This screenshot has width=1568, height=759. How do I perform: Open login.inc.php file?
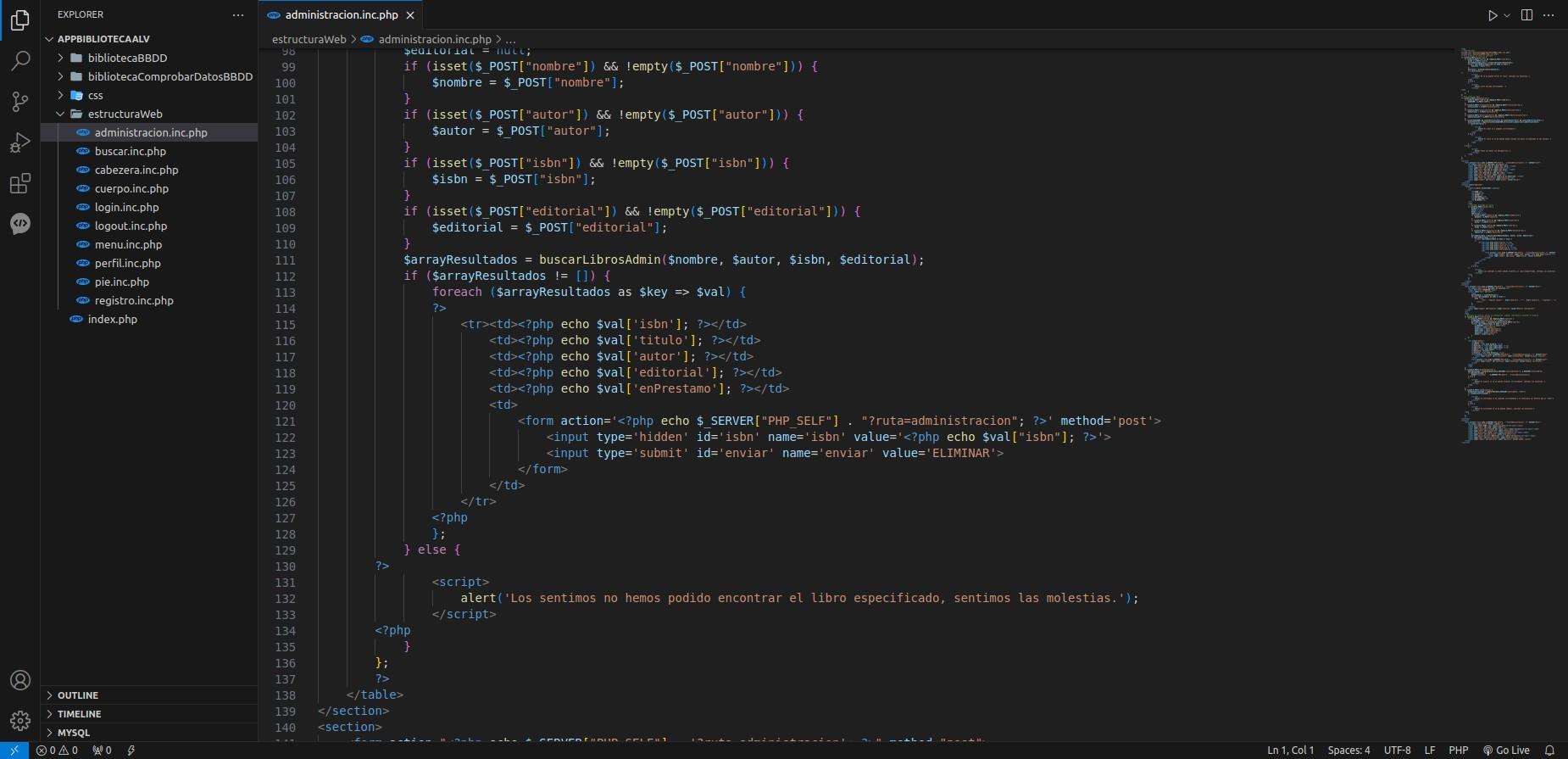[149, 207]
